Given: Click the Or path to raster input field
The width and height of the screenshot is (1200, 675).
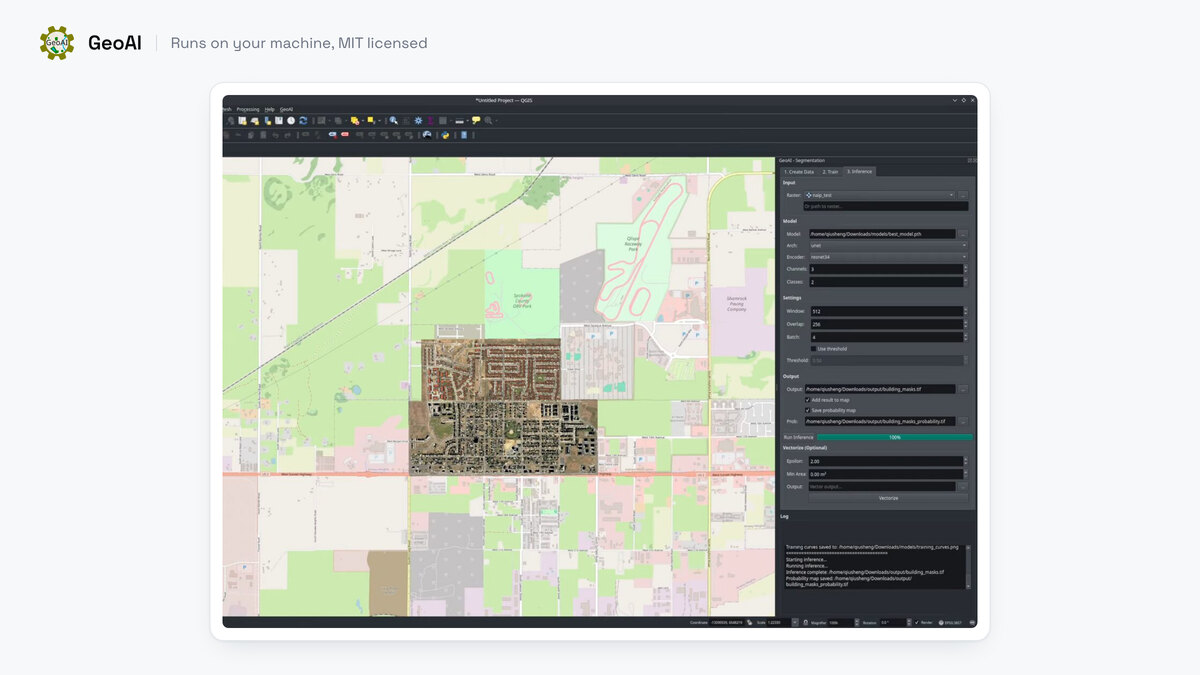Looking at the screenshot, I should (x=886, y=206).
